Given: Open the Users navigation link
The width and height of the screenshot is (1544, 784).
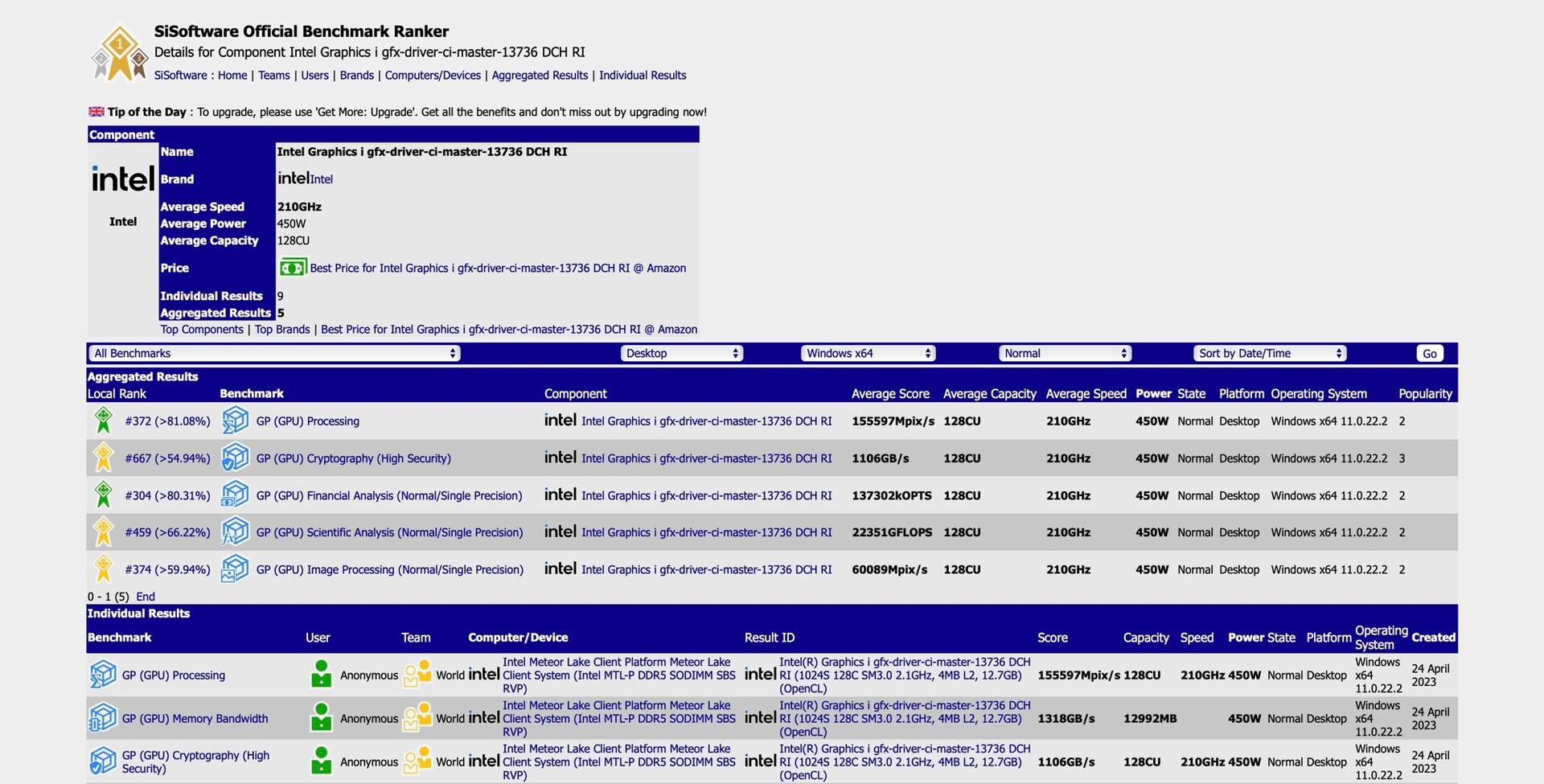Looking at the screenshot, I should (x=314, y=75).
